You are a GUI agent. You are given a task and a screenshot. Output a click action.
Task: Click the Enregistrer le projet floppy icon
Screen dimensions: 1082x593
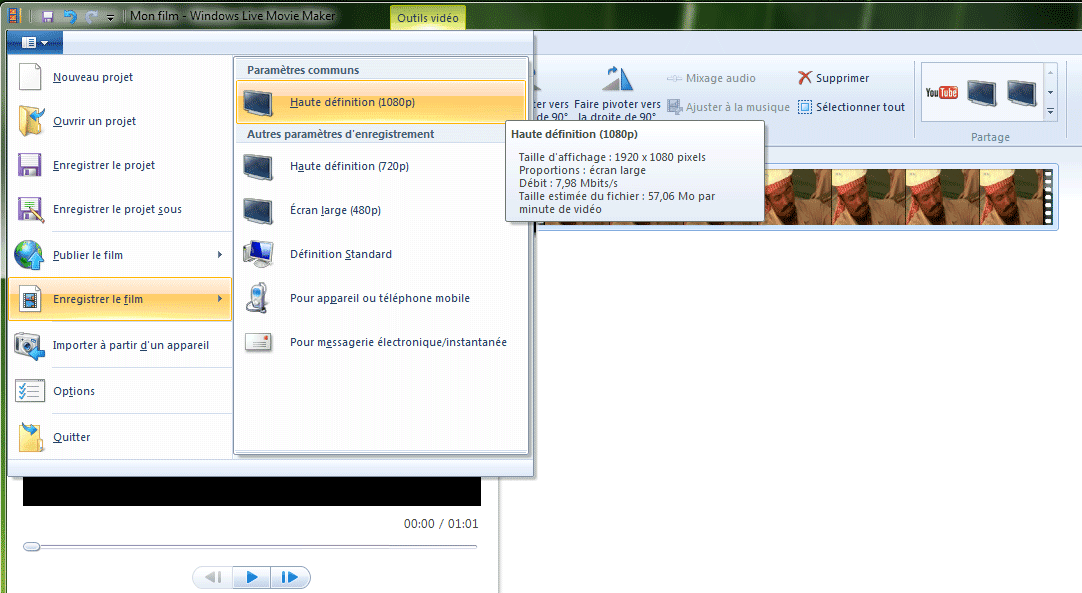pyautogui.click(x=30, y=166)
